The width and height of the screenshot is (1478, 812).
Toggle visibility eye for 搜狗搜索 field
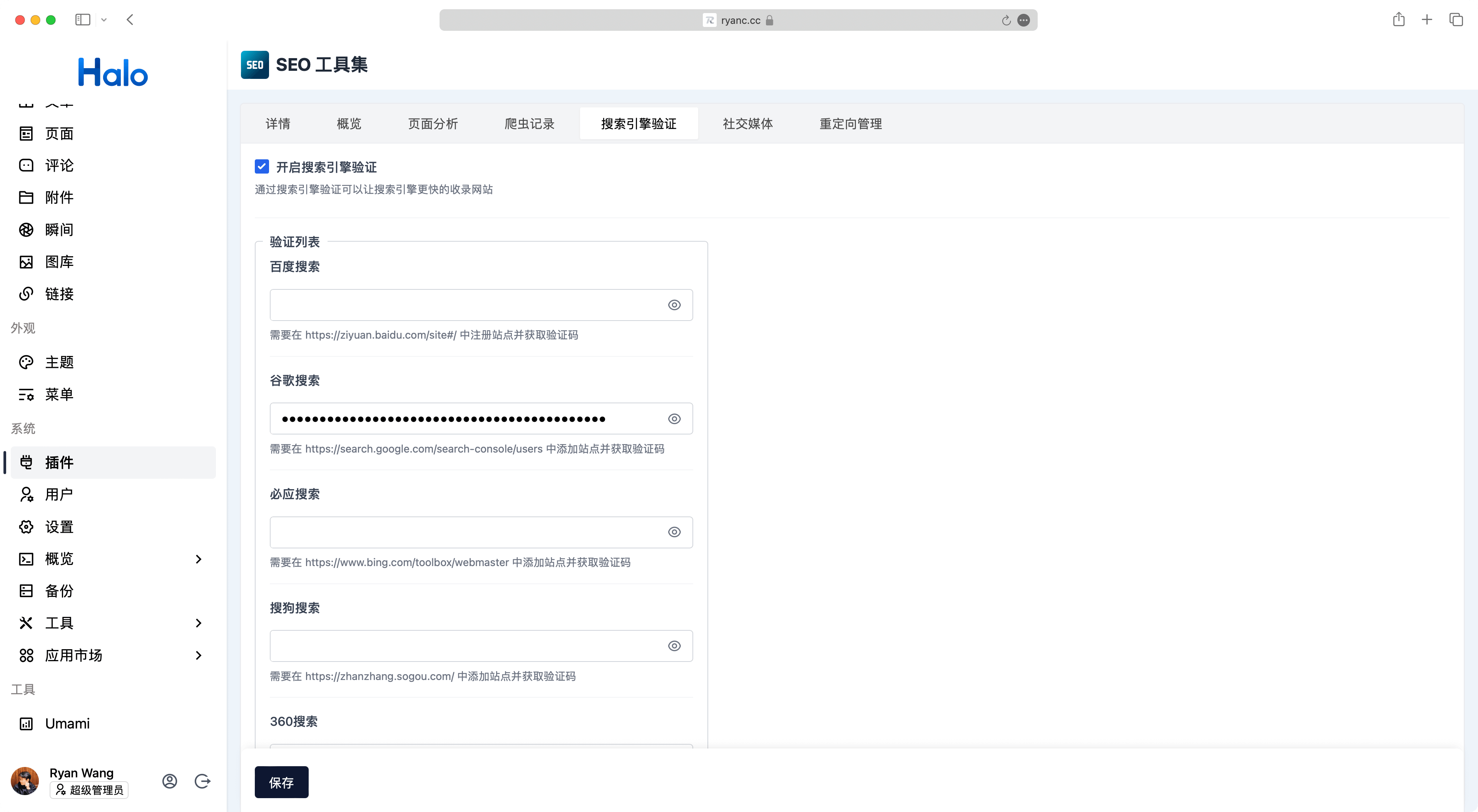tap(674, 646)
